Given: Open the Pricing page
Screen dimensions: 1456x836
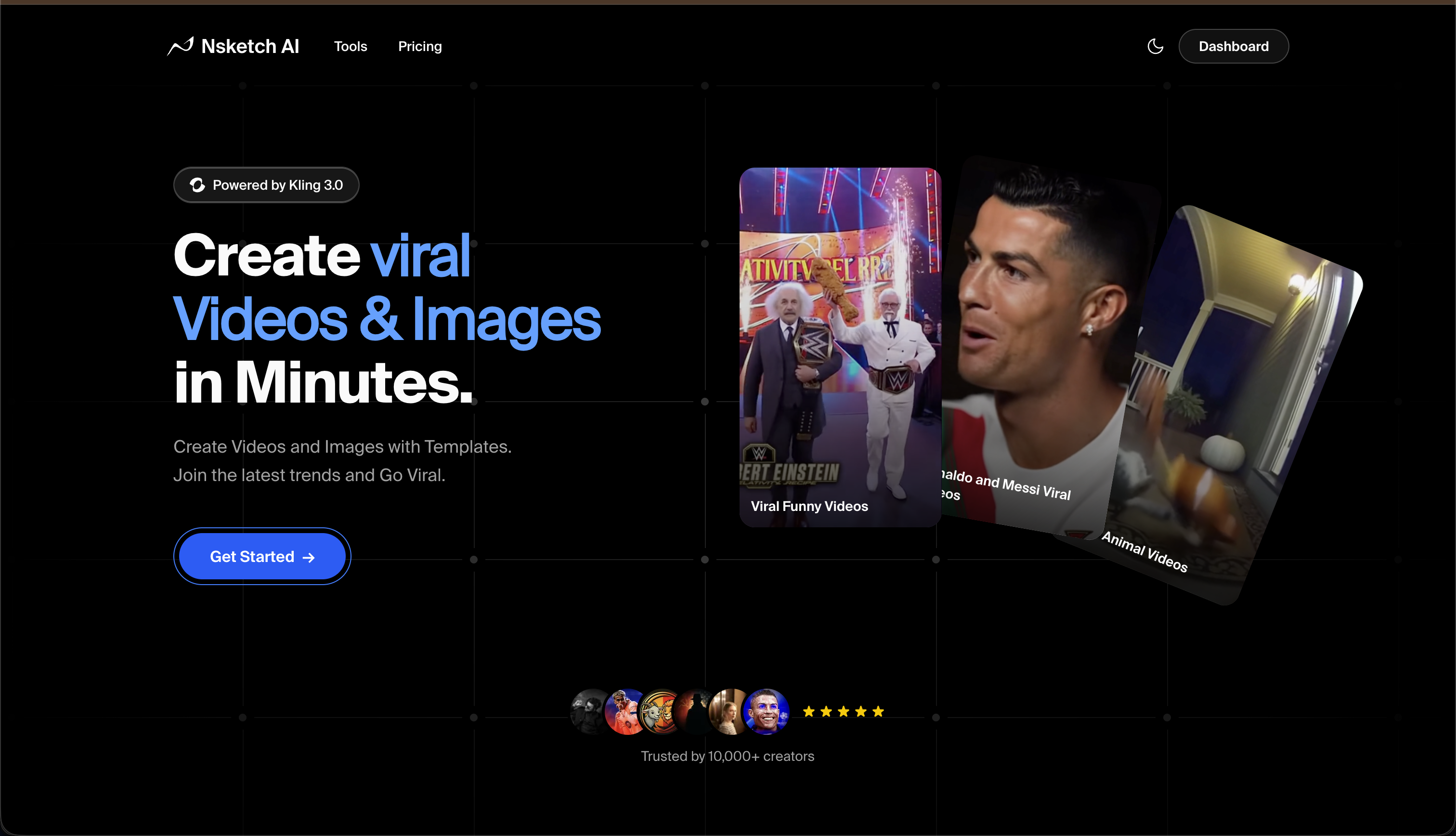Looking at the screenshot, I should [x=419, y=47].
